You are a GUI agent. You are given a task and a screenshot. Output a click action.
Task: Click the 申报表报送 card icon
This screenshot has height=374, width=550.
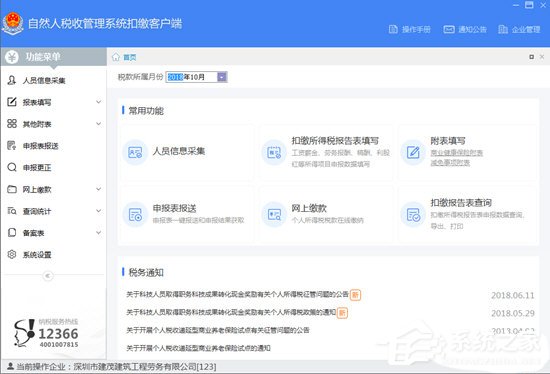(x=135, y=214)
